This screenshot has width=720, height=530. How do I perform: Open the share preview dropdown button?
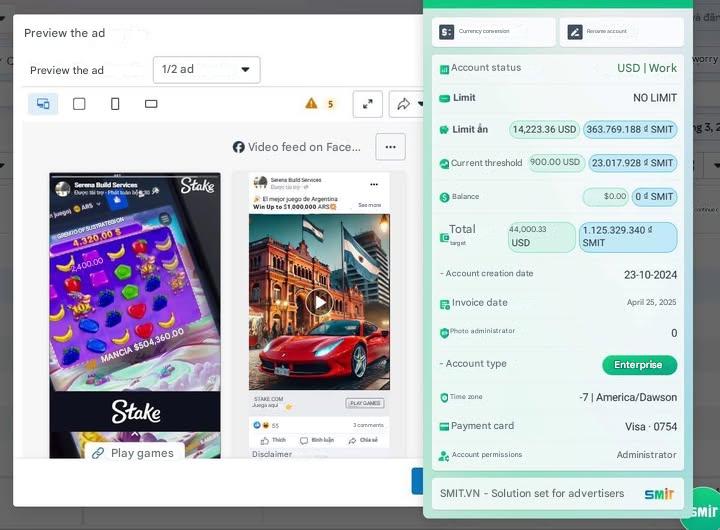coord(406,104)
